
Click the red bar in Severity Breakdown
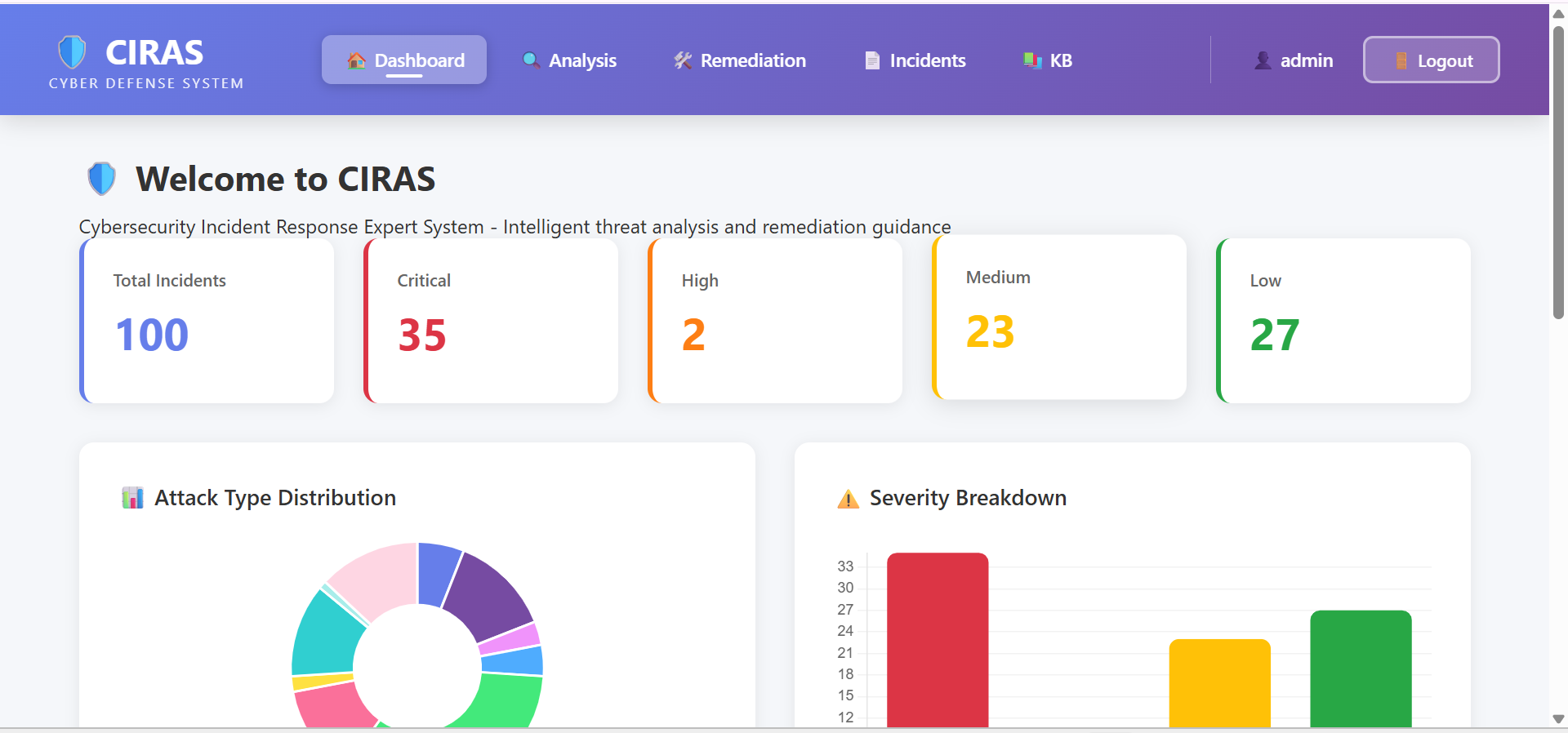tap(938, 640)
